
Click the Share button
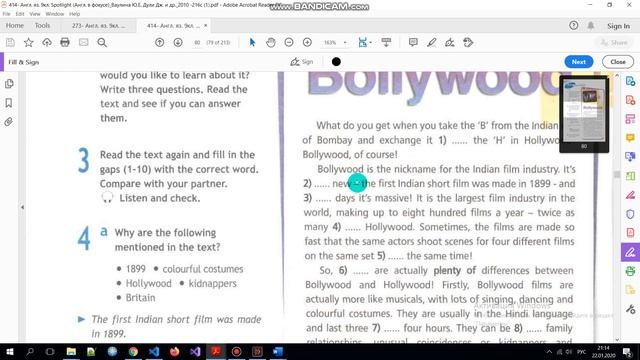(x=614, y=42)
